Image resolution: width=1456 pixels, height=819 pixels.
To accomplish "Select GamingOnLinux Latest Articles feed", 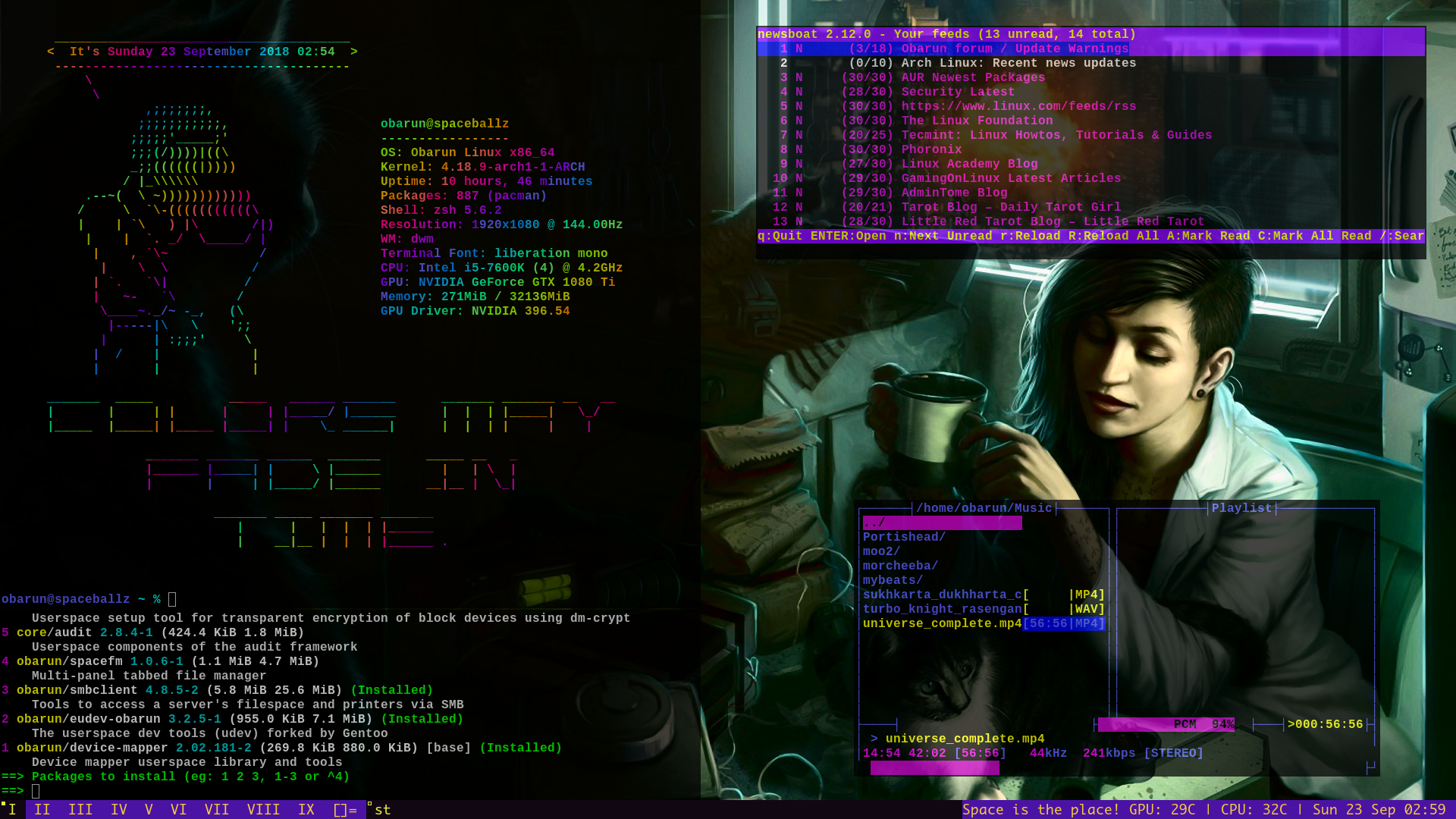I will coord(1090,178).
